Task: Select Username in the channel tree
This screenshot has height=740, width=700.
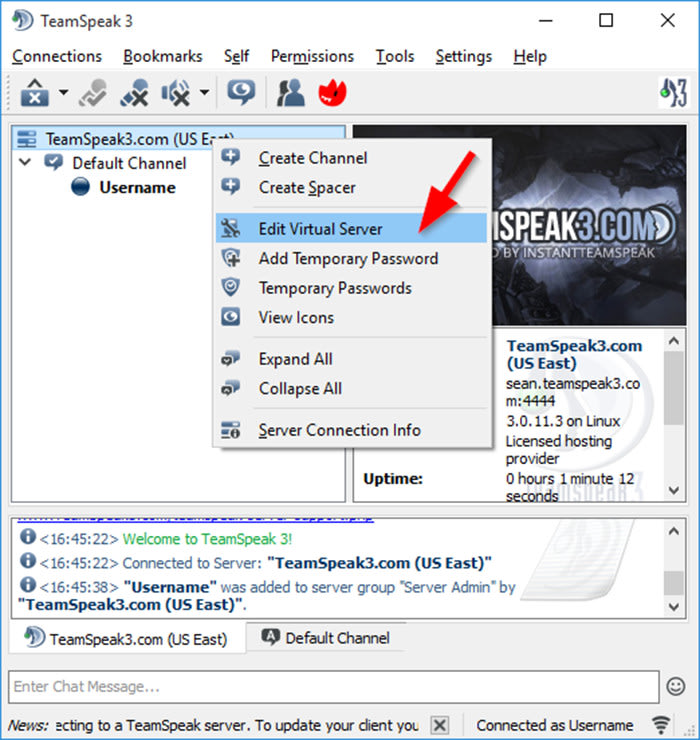Action: [137, 188]
